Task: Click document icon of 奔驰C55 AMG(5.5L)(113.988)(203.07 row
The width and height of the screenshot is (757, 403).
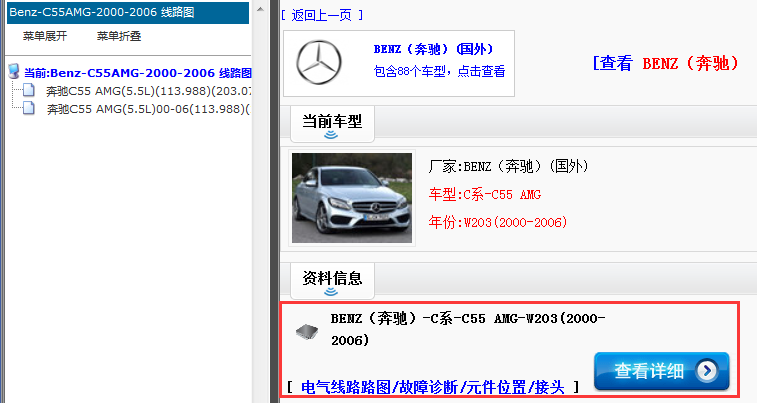Action: [29, 90]
